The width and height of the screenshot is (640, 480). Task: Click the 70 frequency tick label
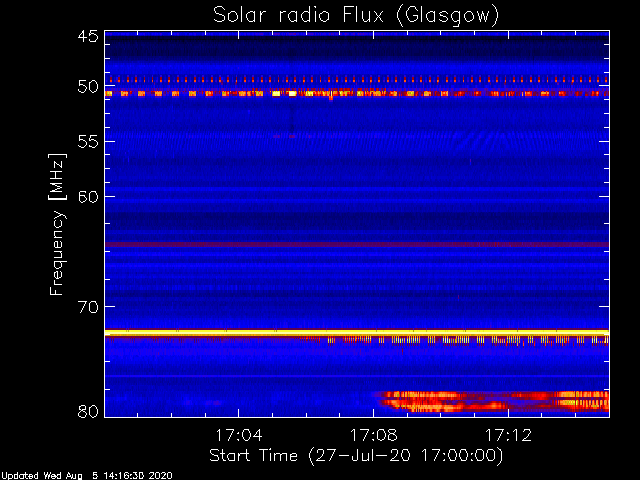(x=88, y=307)
